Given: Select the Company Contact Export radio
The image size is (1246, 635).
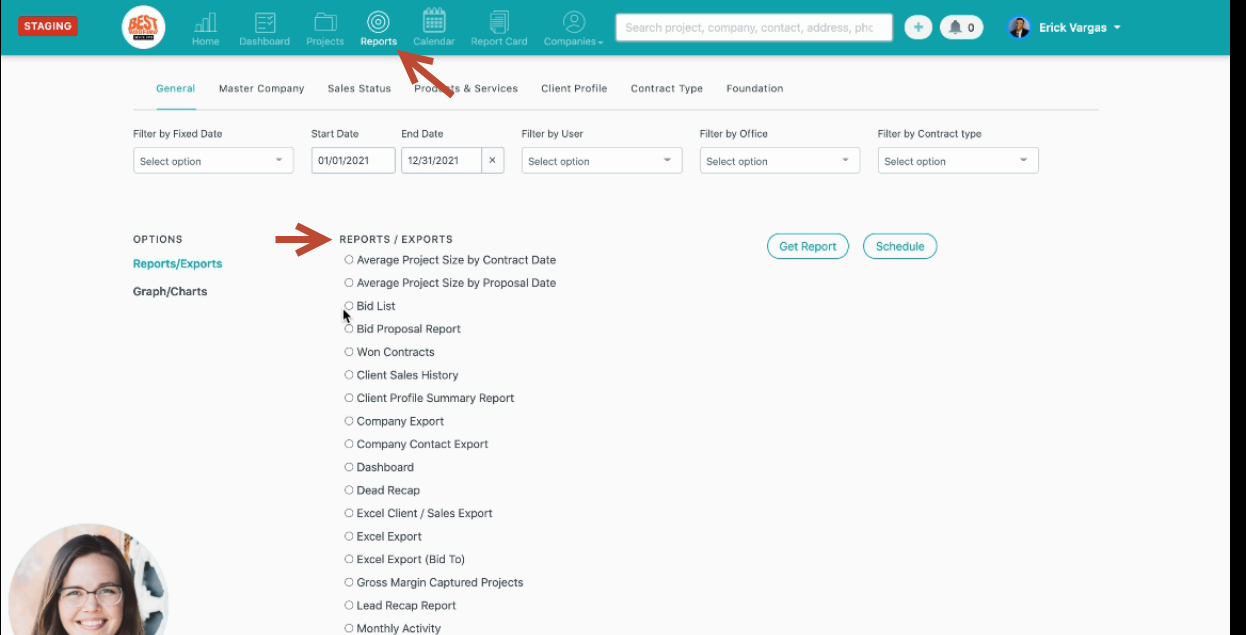Looking at the screenshot, I should point(349,444).
